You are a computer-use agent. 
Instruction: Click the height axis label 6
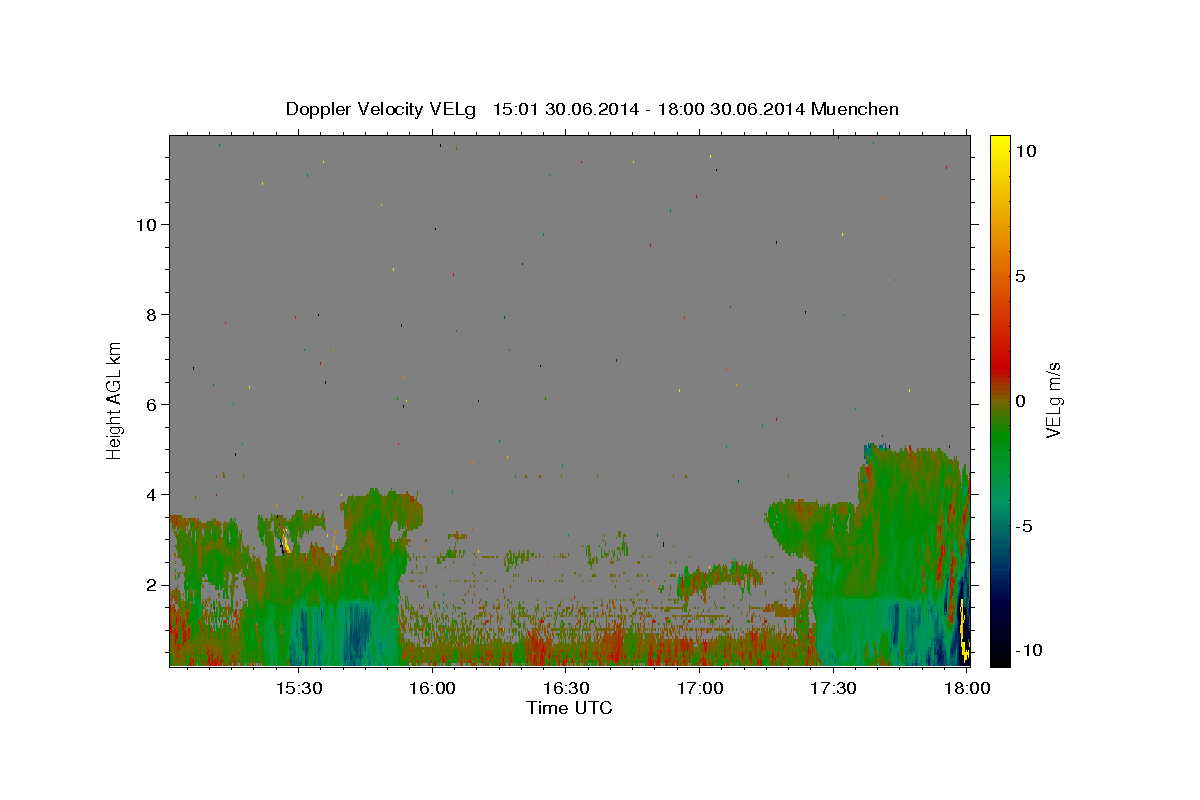(x=151, y=404)
